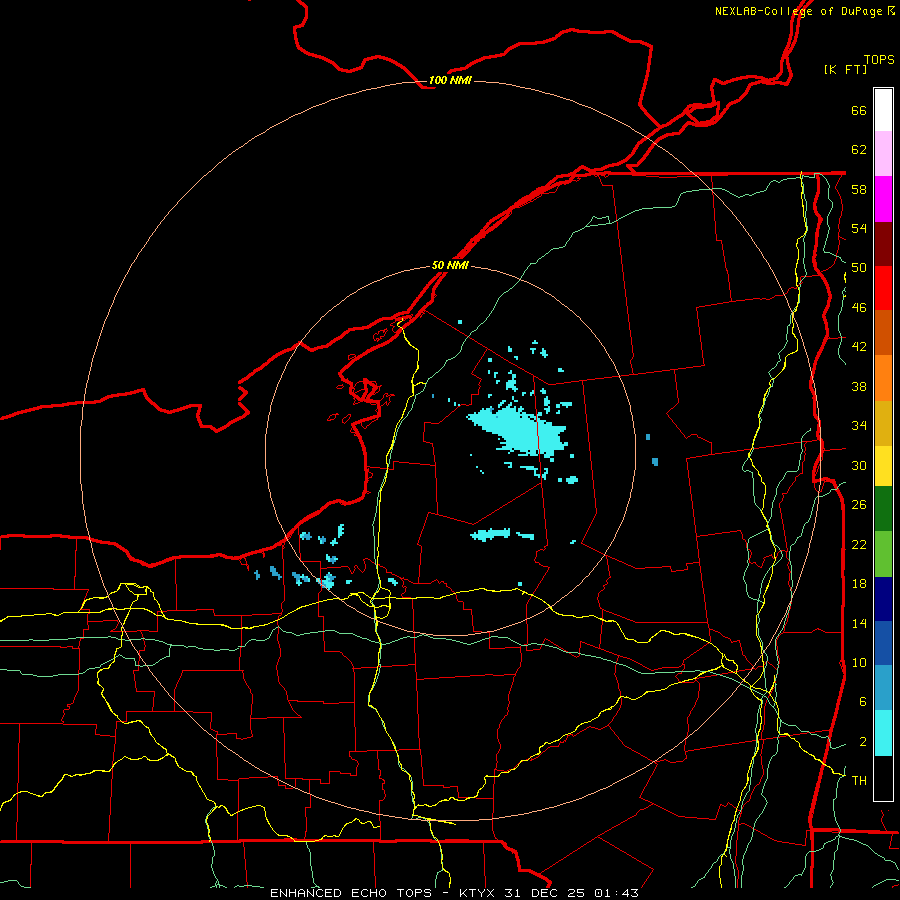Viewport: 900px width, 900px height.
Task: Click the "50 NMI" range ring label
Action: pyautogui.click(x=450, y=265)
